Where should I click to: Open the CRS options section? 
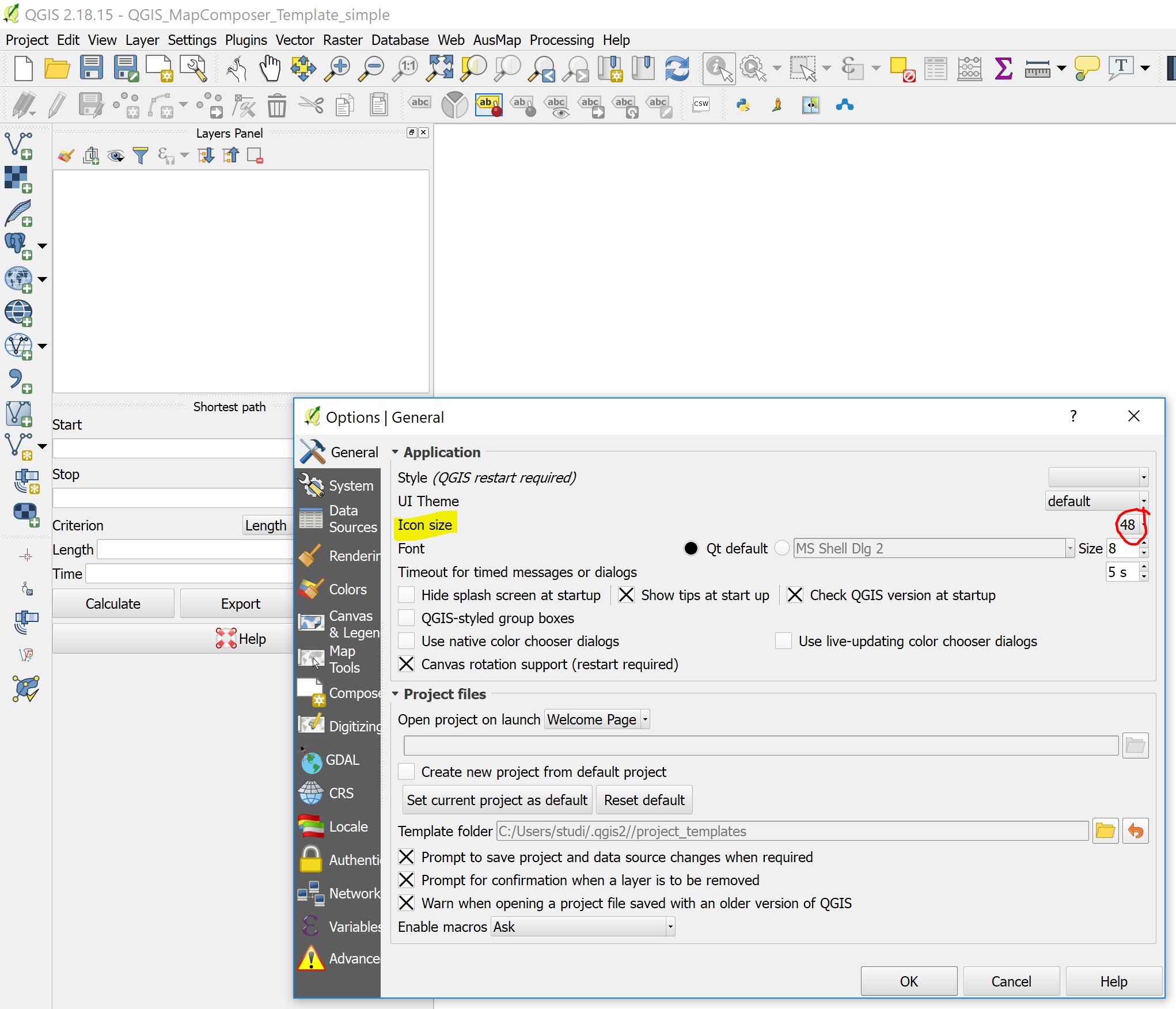tap(337, 793)
